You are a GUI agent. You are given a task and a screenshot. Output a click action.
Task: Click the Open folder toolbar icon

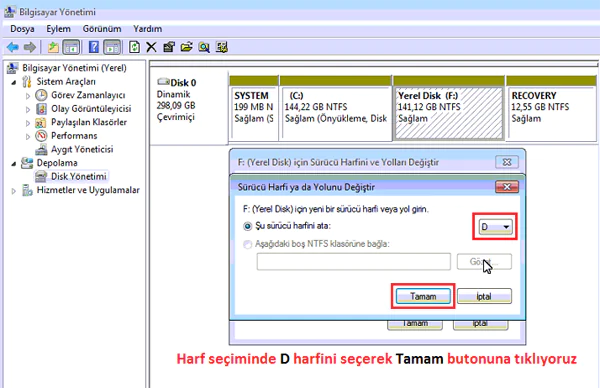click(186, 47)
